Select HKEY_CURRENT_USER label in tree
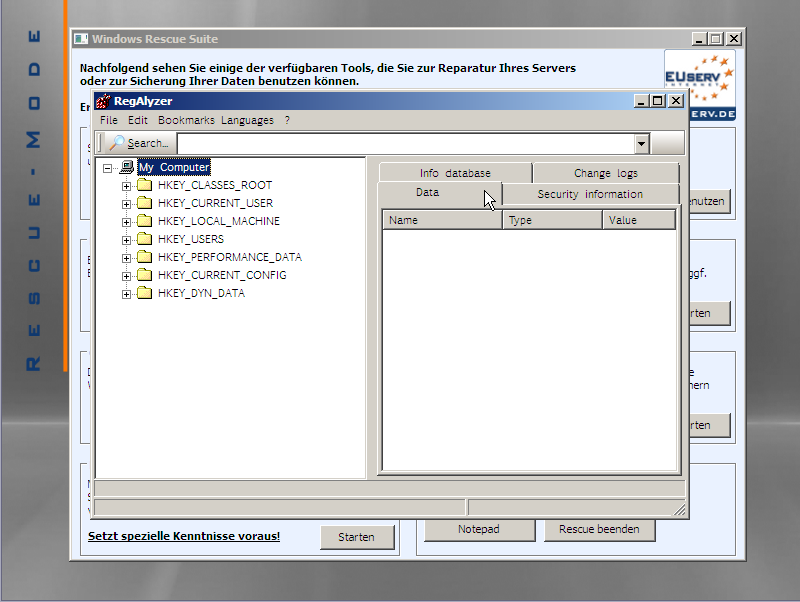Screen dimensions: 800x602 click(215, 203)
